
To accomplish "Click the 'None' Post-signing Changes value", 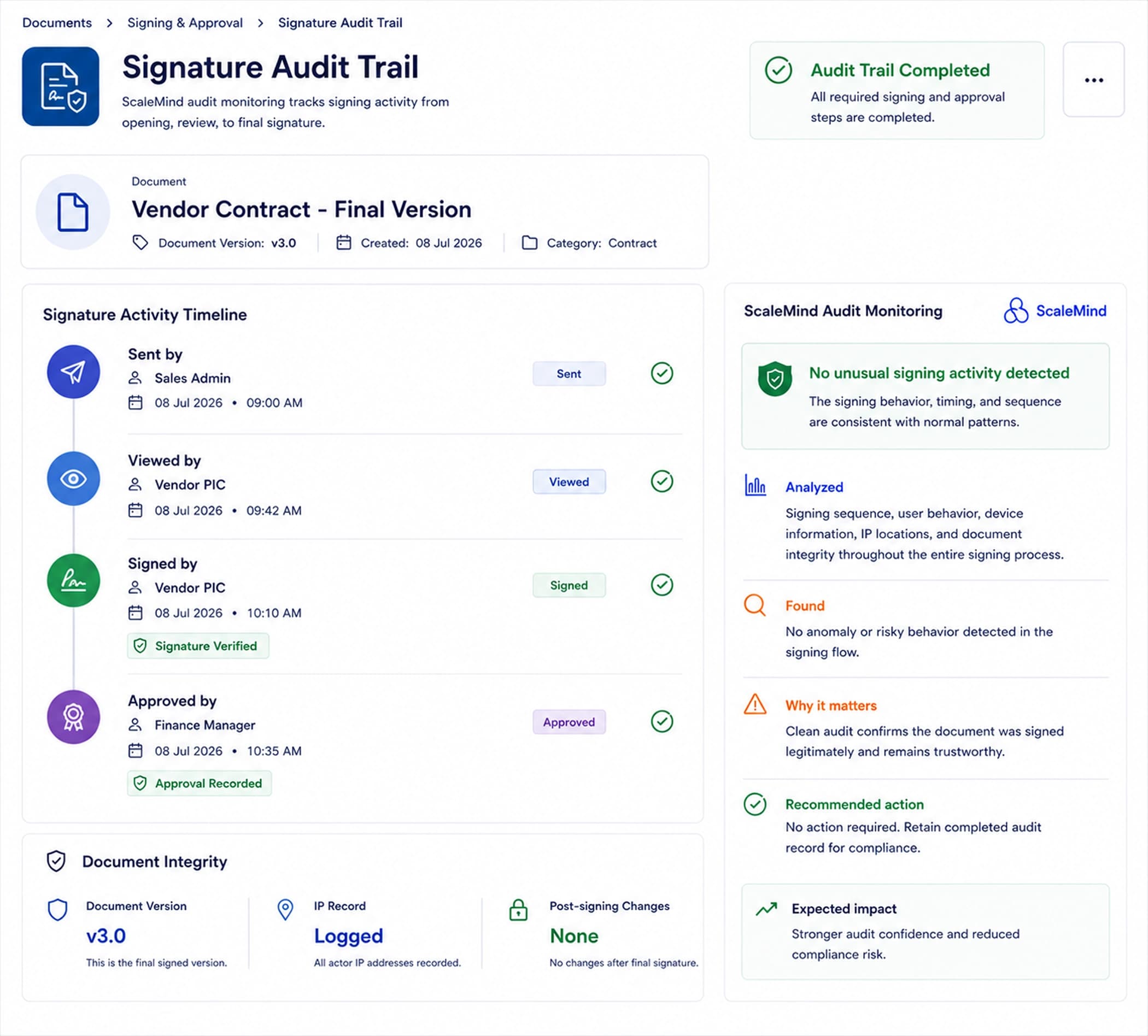I will (x=574, y=937).
